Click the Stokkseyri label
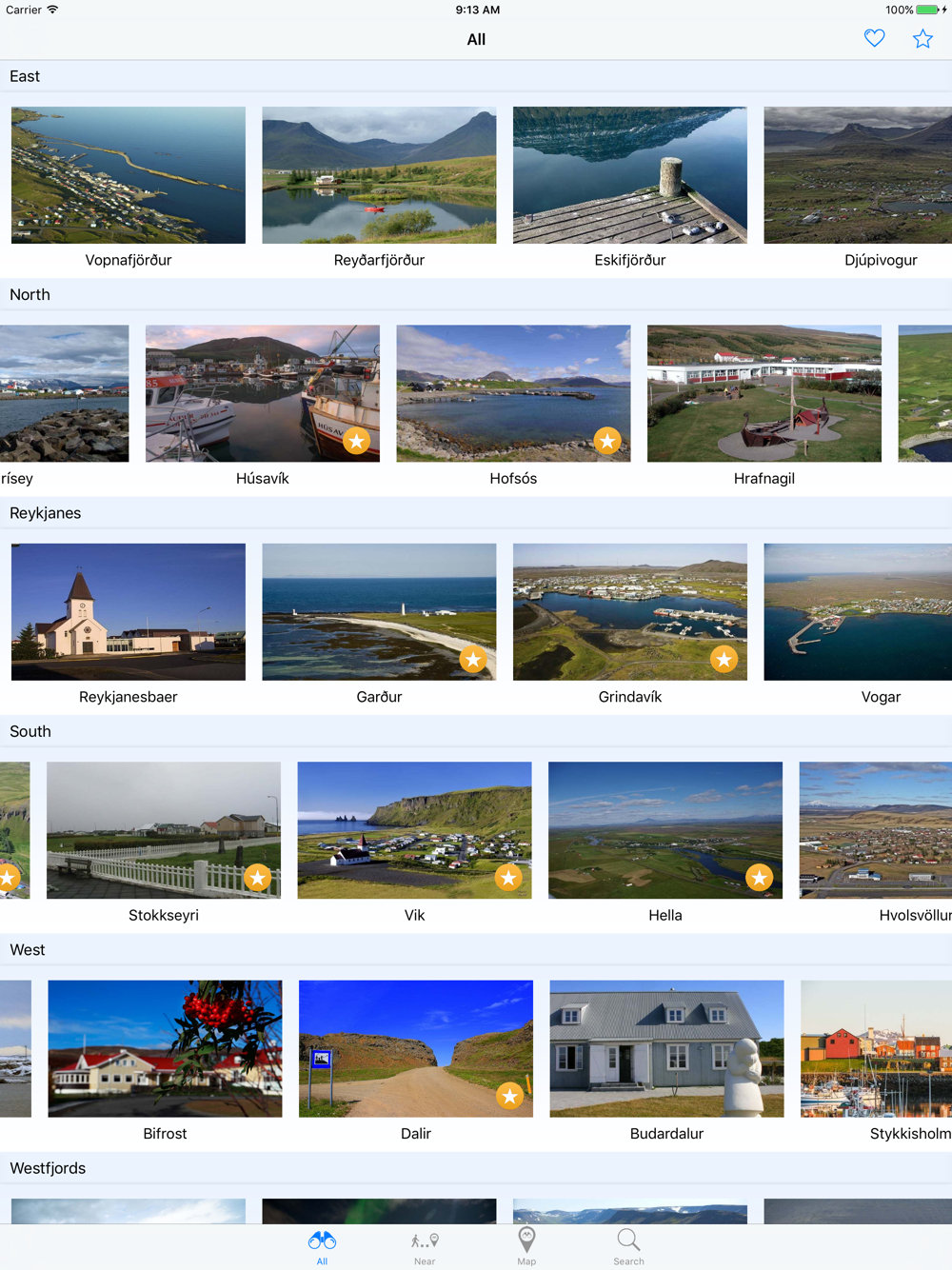The height and width of the screenshot is (1270, 952). pos(164,915)
